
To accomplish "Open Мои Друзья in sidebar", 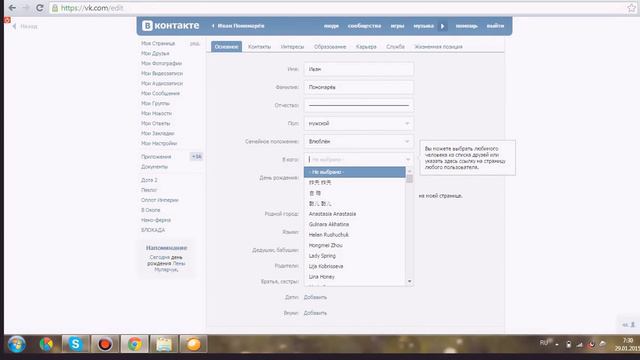I will [155, 53].
